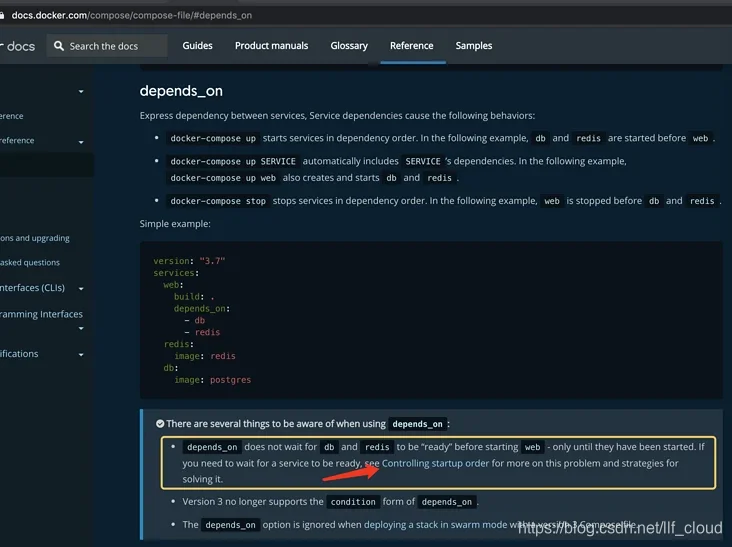Open sidebar item 'asked questions'

click(30, 262)
